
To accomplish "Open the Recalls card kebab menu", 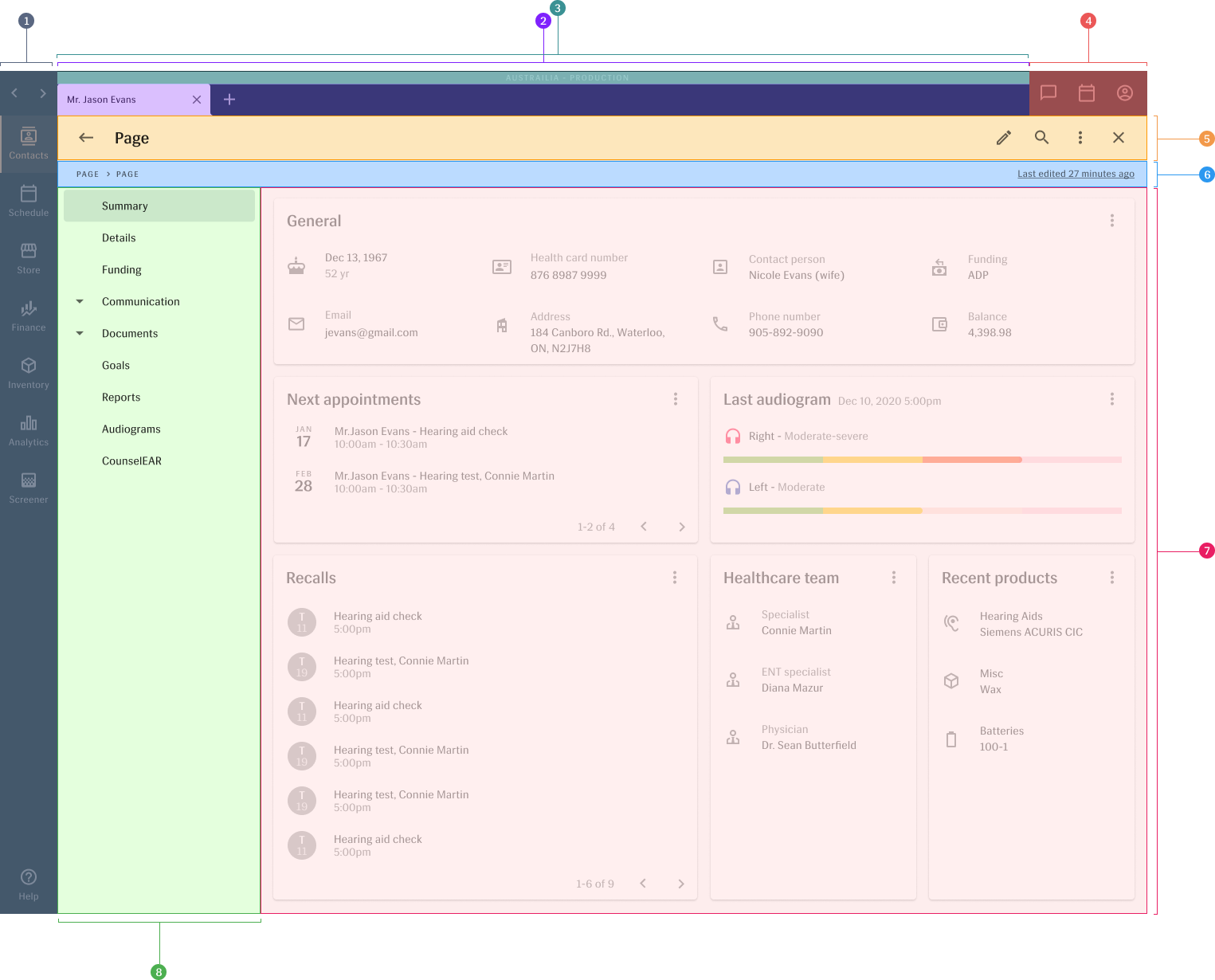I will pyautogui.click(x=675, y=577).
